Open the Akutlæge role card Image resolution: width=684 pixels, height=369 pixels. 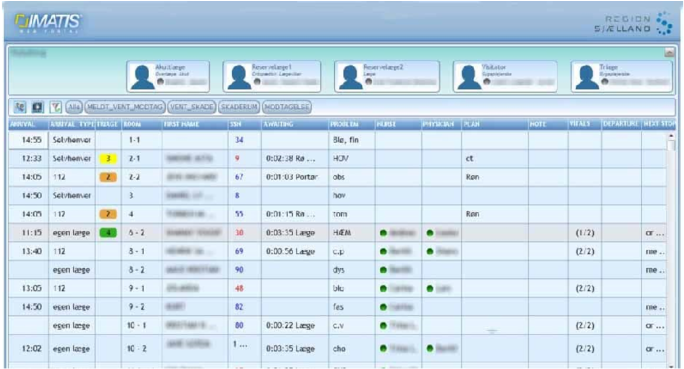pos(168,77)
